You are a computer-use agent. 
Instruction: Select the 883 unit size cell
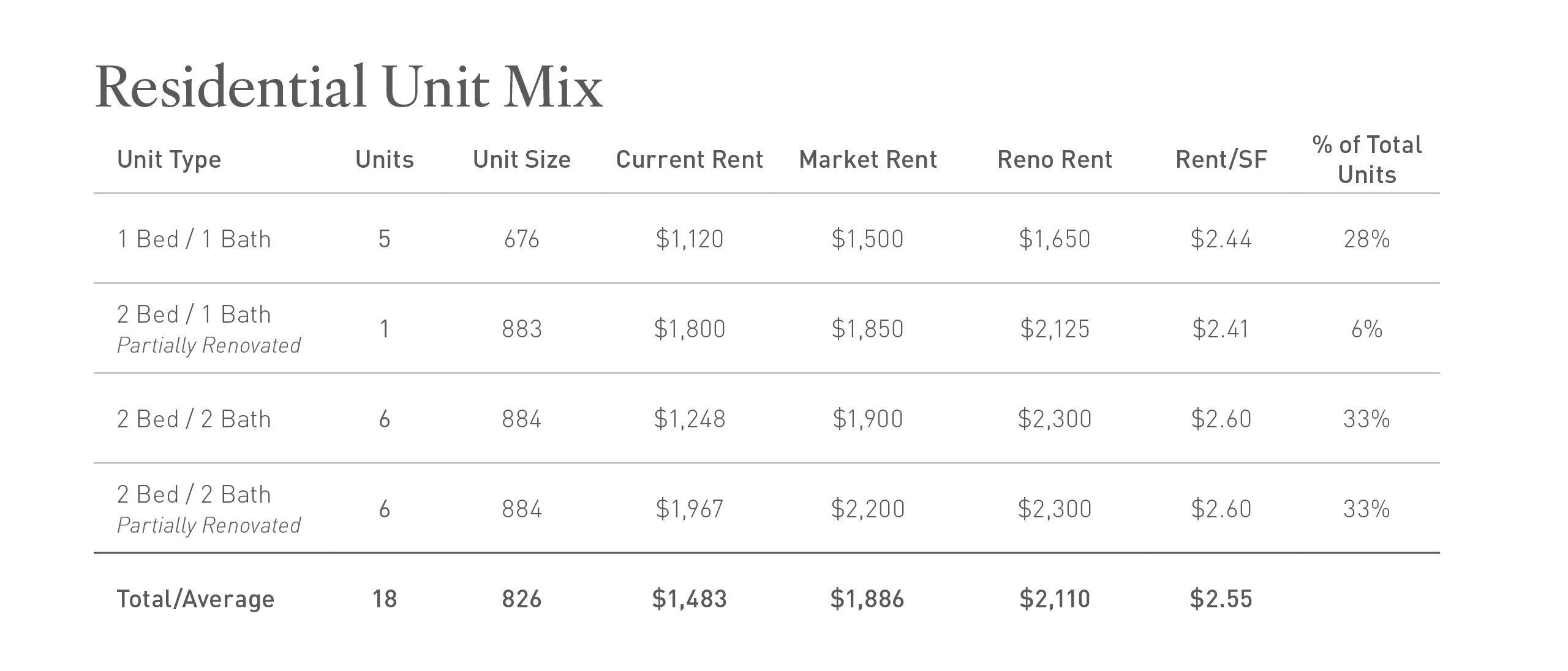tap(522, 329)
